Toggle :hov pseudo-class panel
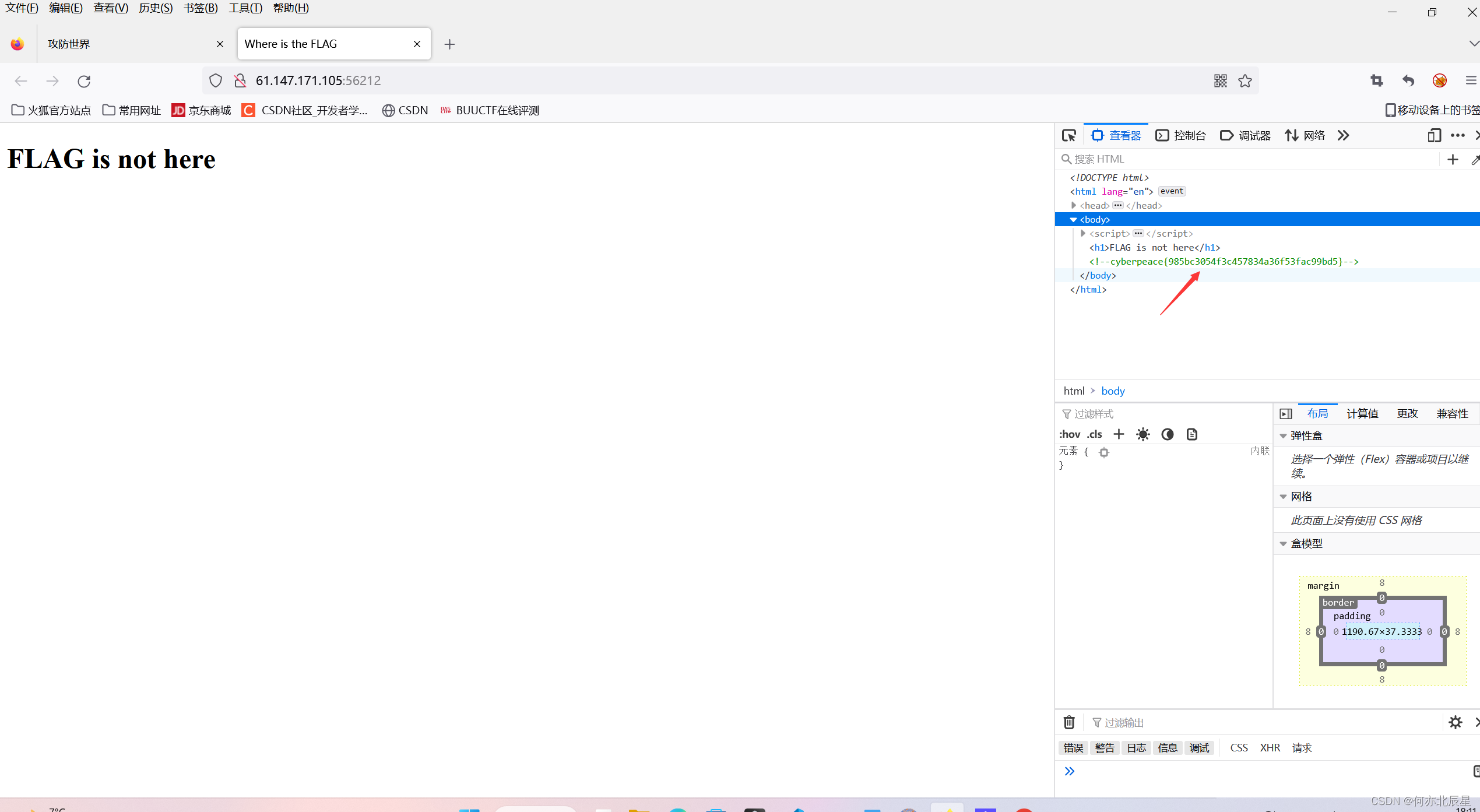The width and height of the screenshot is (1480, 812). (1070, 434)
